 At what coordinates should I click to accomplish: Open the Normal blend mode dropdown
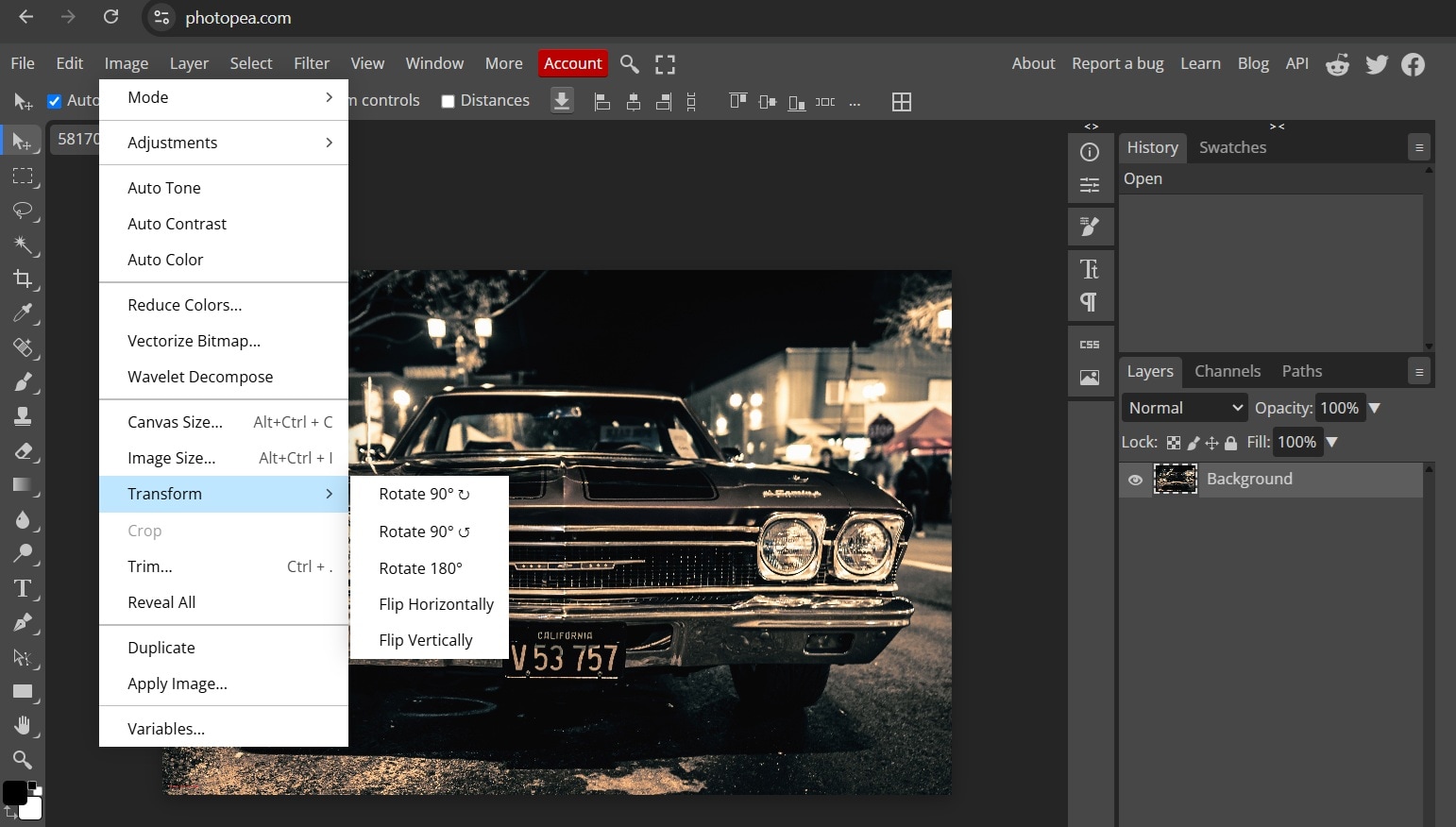click(1185, 408)
